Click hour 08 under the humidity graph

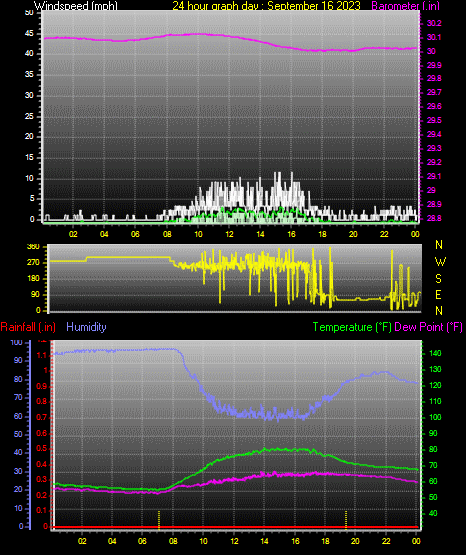173,541
